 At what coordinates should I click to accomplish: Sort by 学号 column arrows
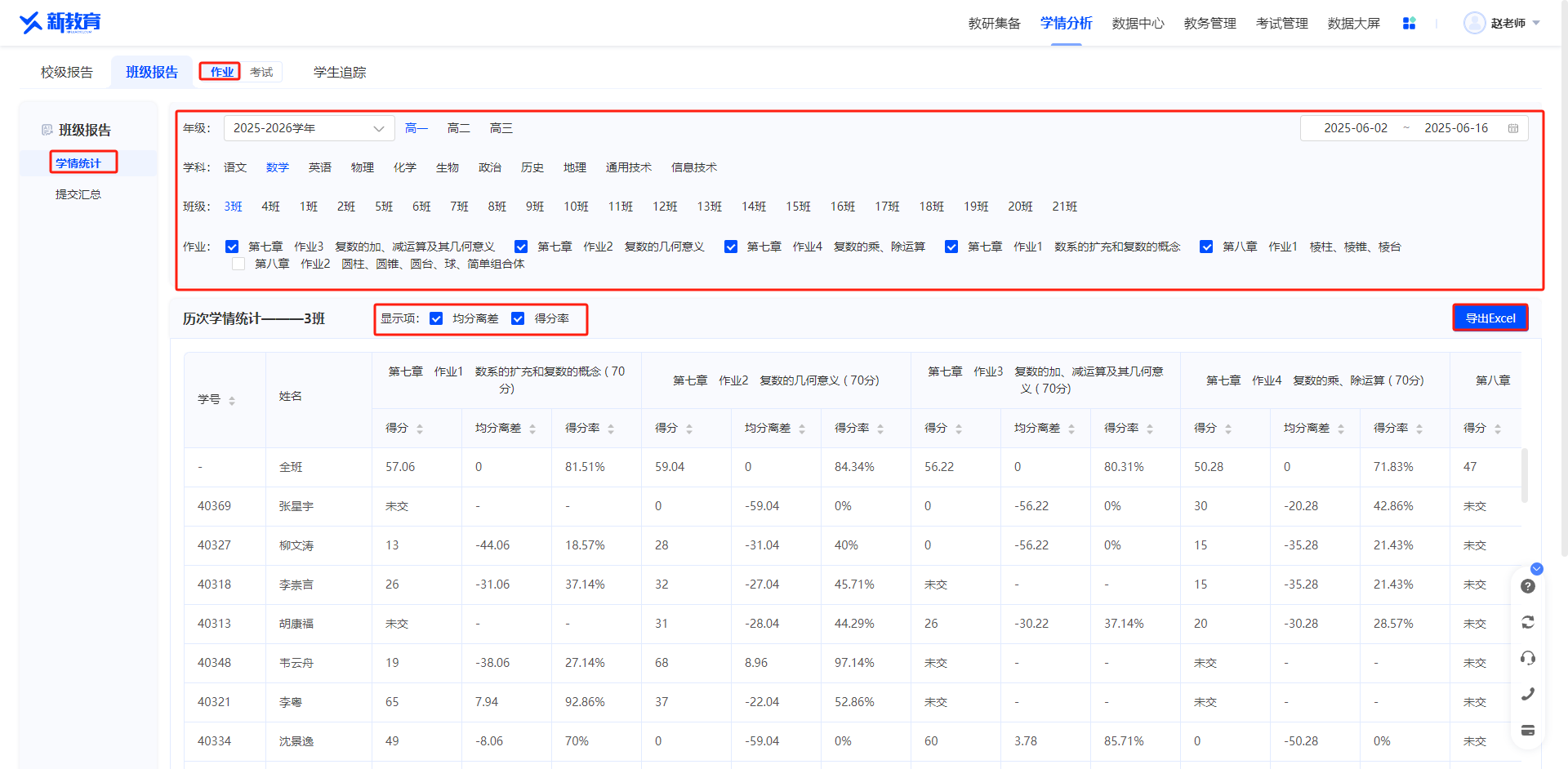point(232,401)
